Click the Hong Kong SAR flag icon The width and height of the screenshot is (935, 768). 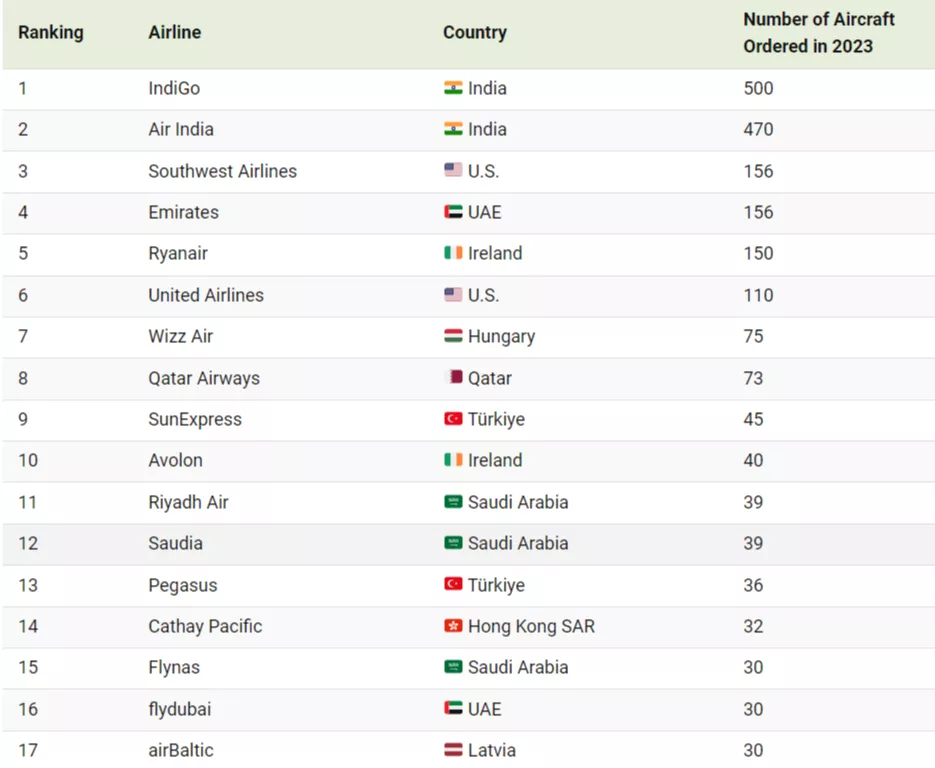453,626
